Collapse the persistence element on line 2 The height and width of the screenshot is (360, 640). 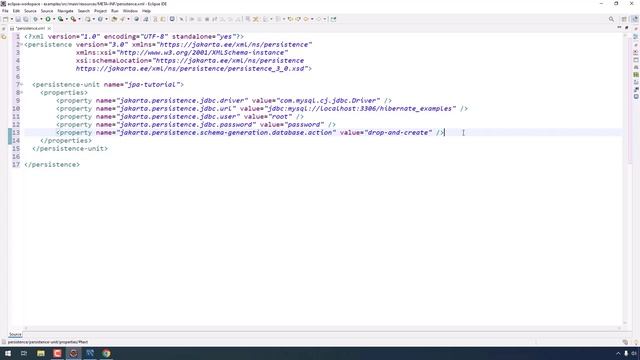22,44
